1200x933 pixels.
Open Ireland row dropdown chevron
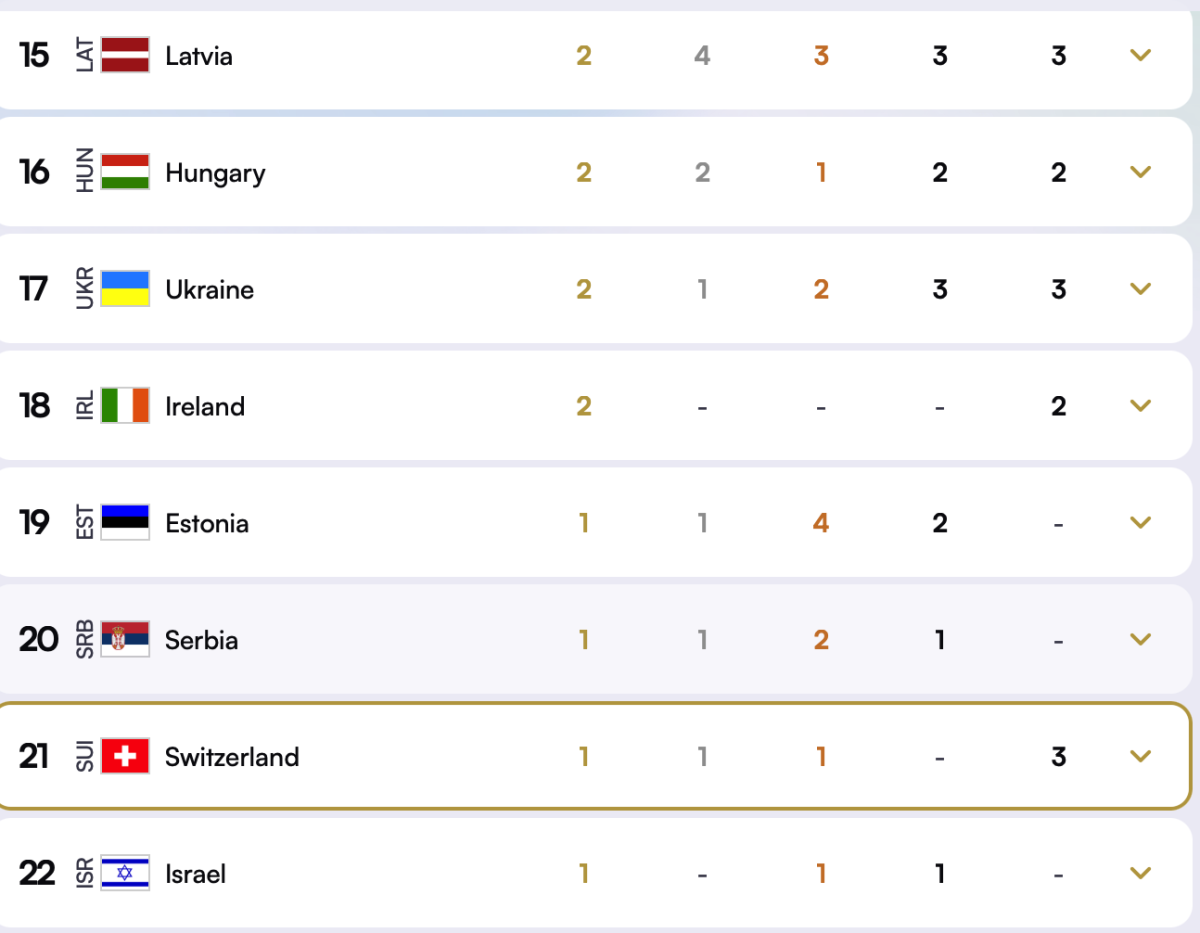[1140, 406]
